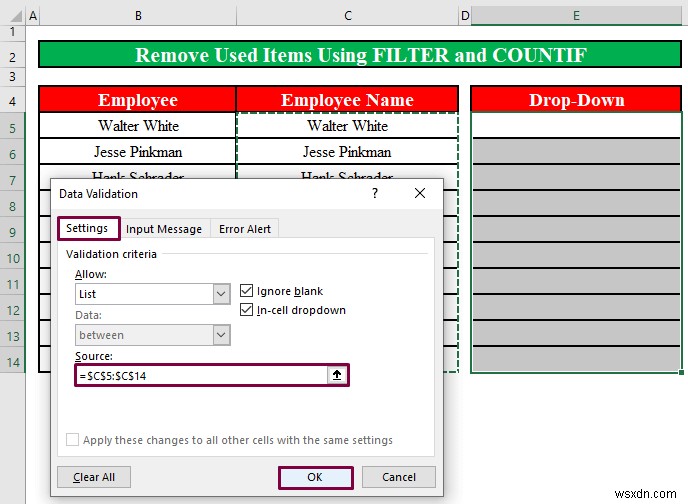The height and width of the screenshot is (504, 688).
Task: Select row 2 header
Action: [x=12, y=57]
